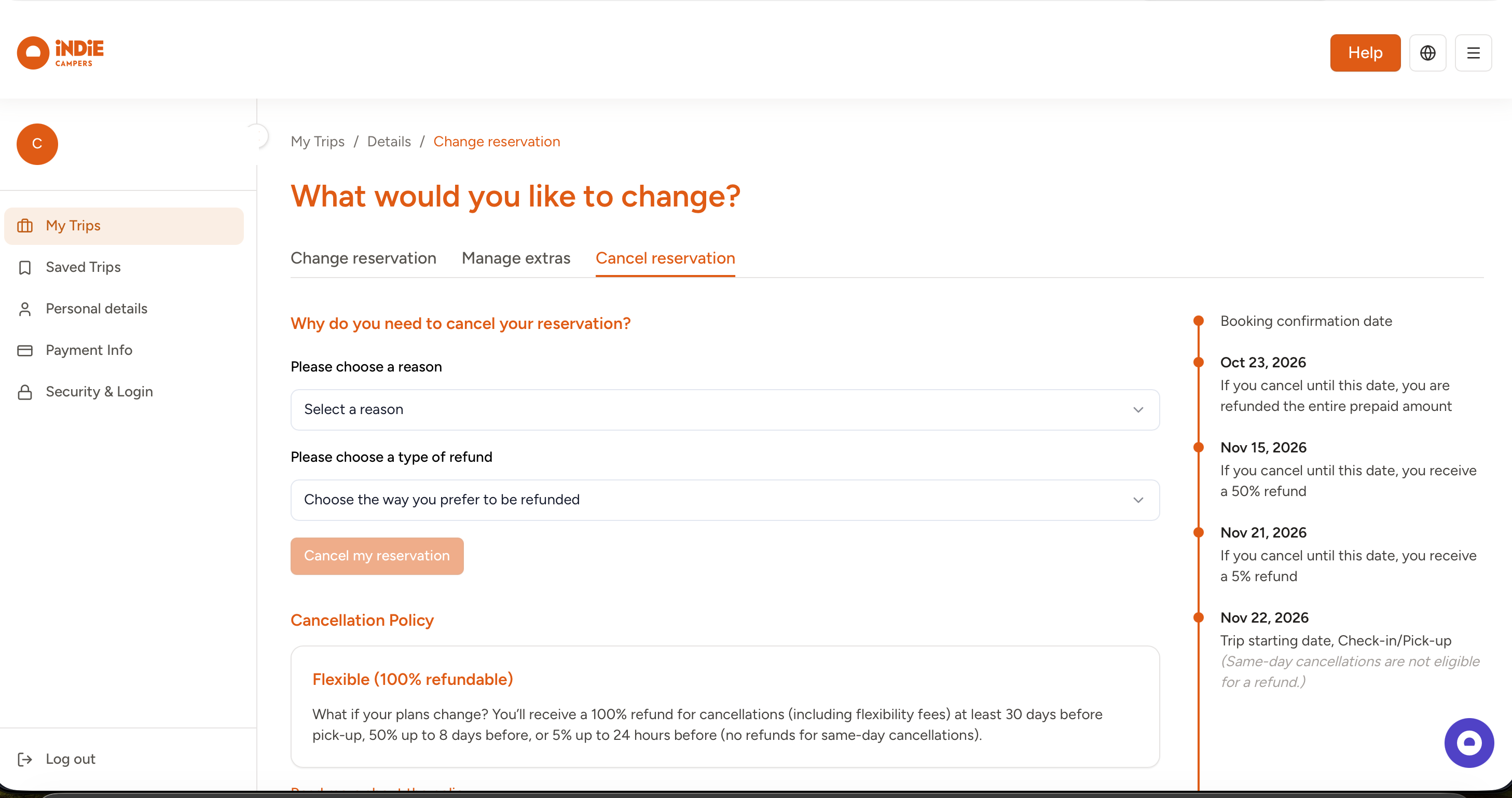Open the hamburger menu icon

[x=1473, y=53]
